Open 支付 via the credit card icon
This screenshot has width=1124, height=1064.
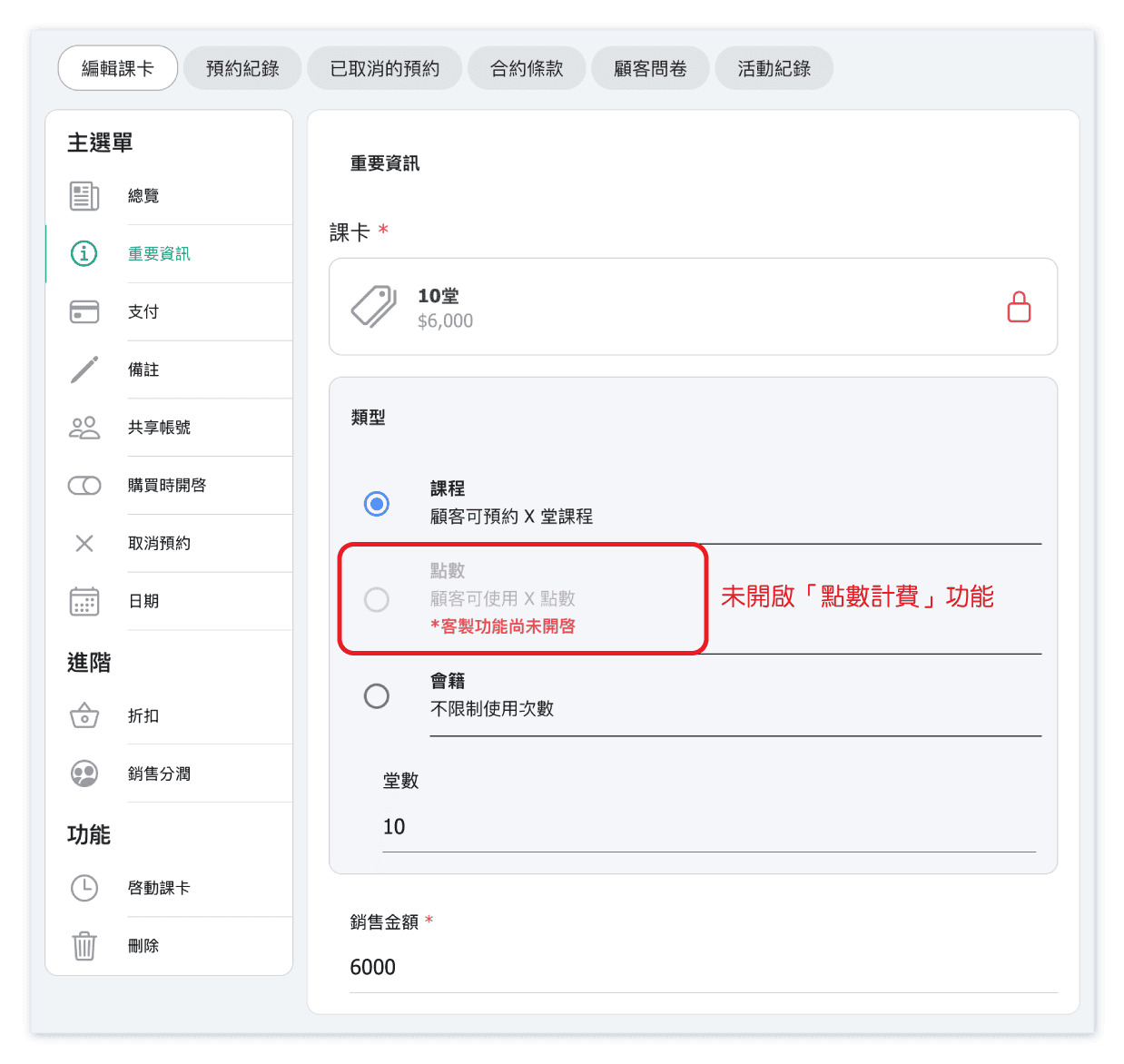tap(84, 311)
